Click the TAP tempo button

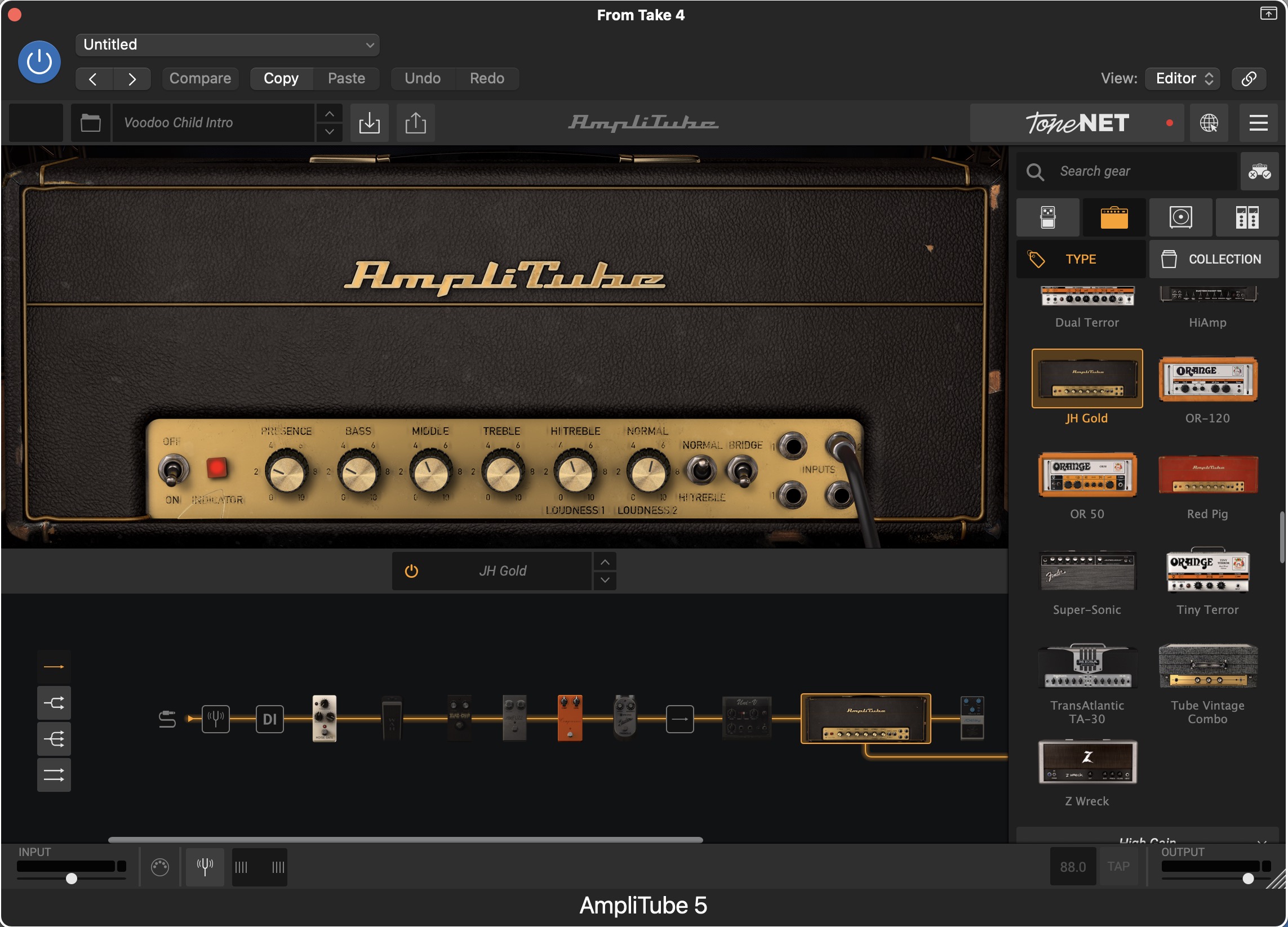(x=1118, y=867)
